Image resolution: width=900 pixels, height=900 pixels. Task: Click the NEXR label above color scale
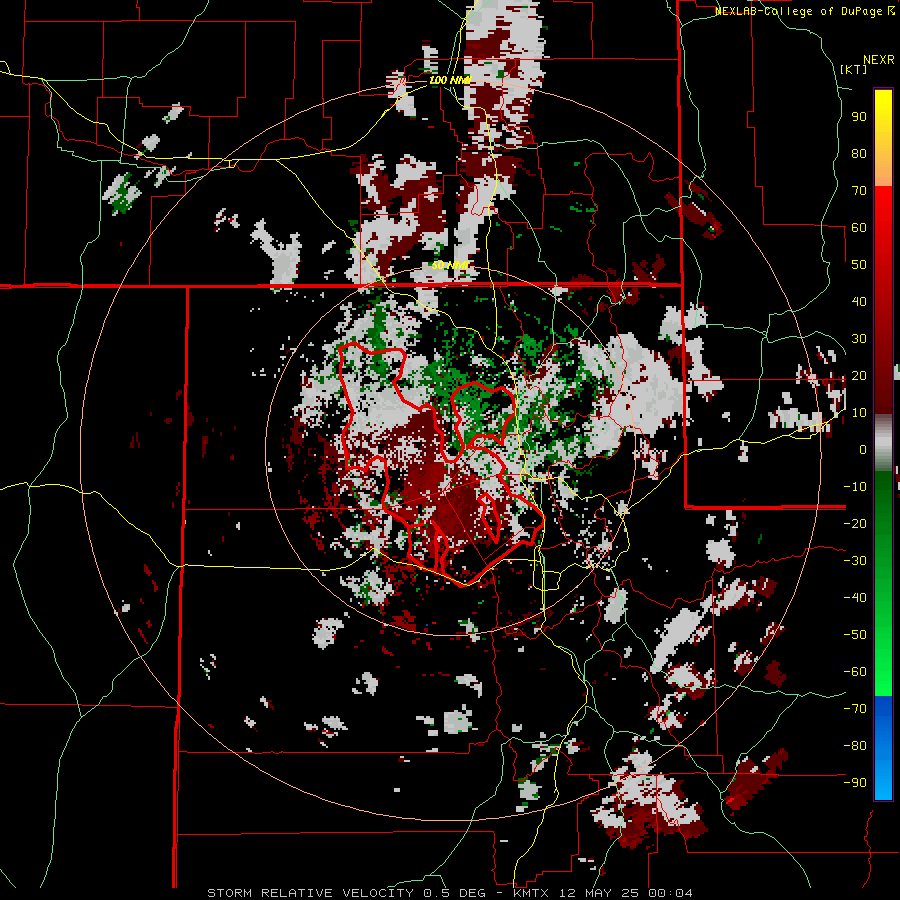879,60
